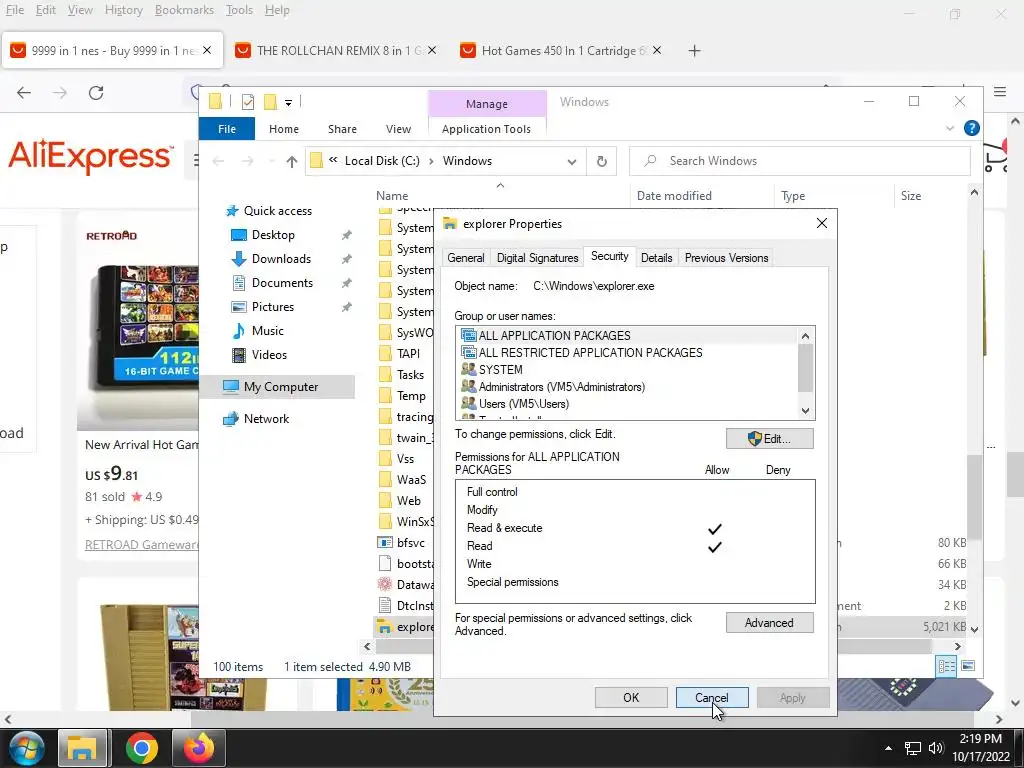Open the Start menu orb
1024x768 pixels.
26,748
